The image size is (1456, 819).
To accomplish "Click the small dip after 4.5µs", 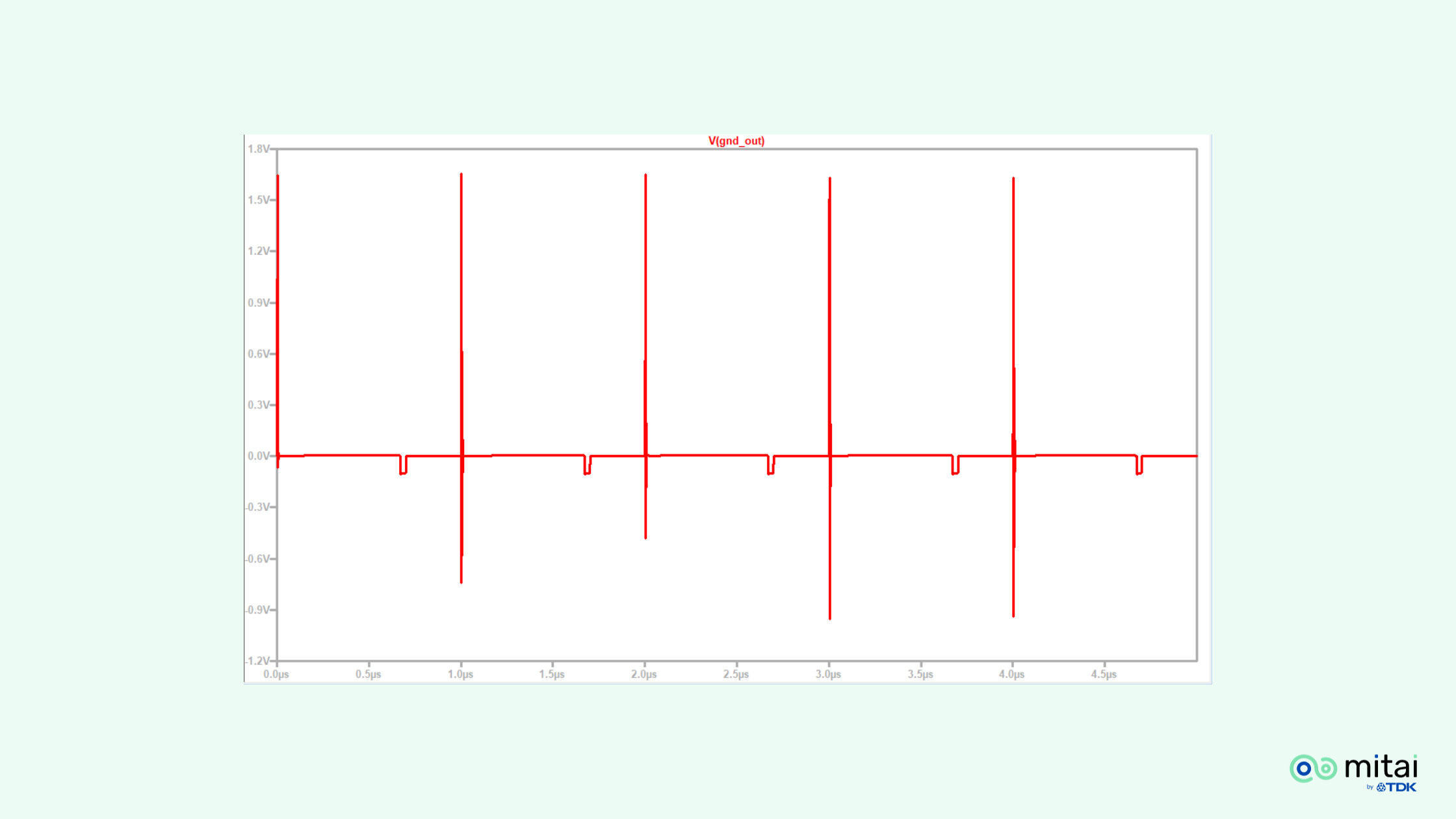I will click(1139, 473).
